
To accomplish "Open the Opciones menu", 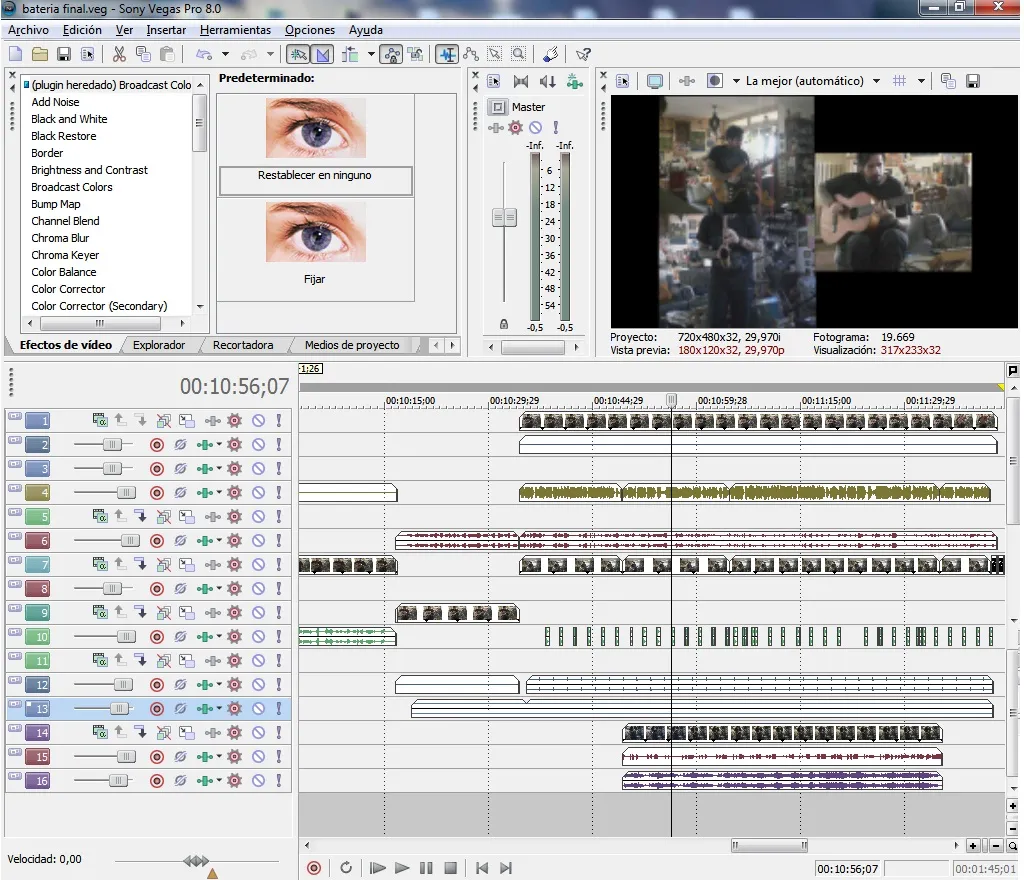I will tap(310, 30).
